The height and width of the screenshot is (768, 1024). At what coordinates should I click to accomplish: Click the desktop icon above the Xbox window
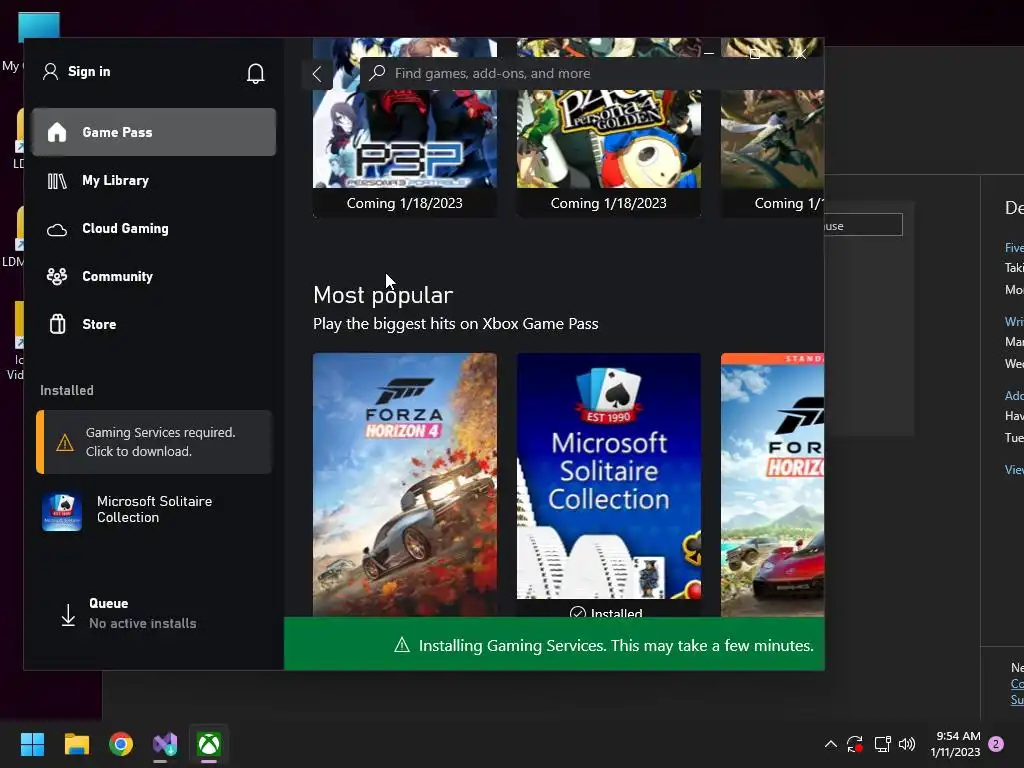click(x=39, y=25)
